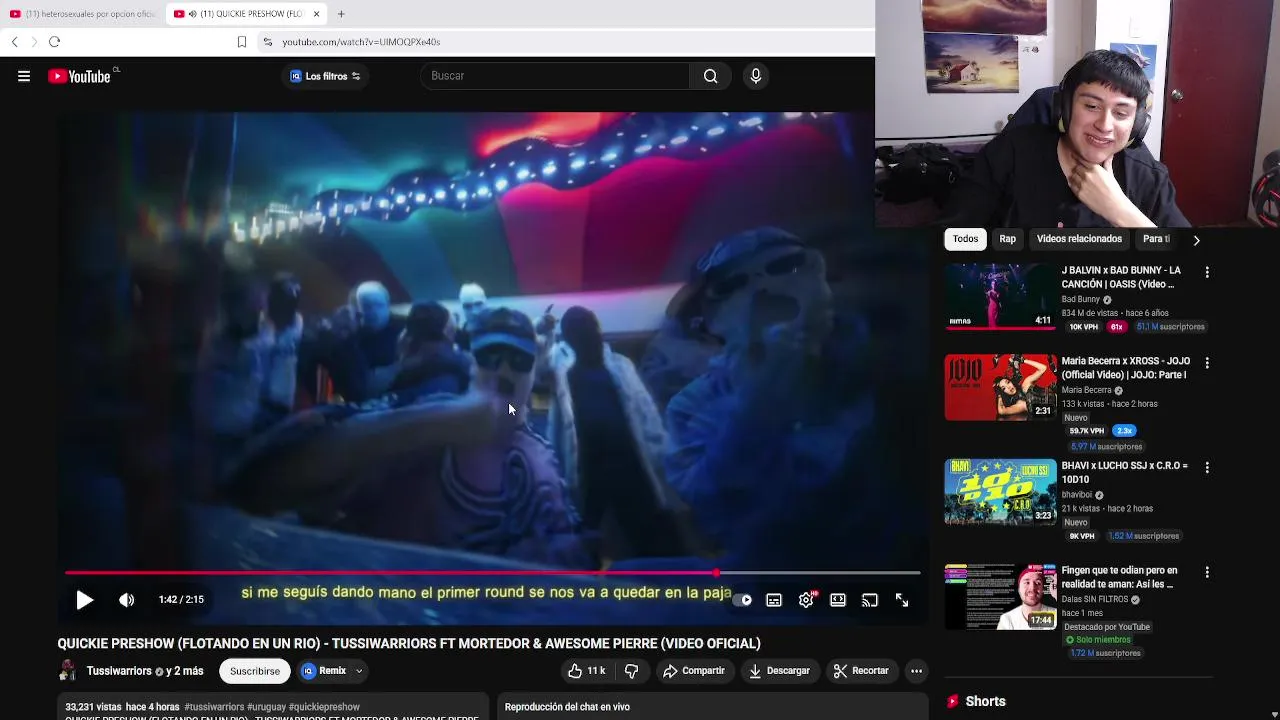This screenshot has height=720, width=1280.
Task: Click the Descargar button
Action: 779,671
